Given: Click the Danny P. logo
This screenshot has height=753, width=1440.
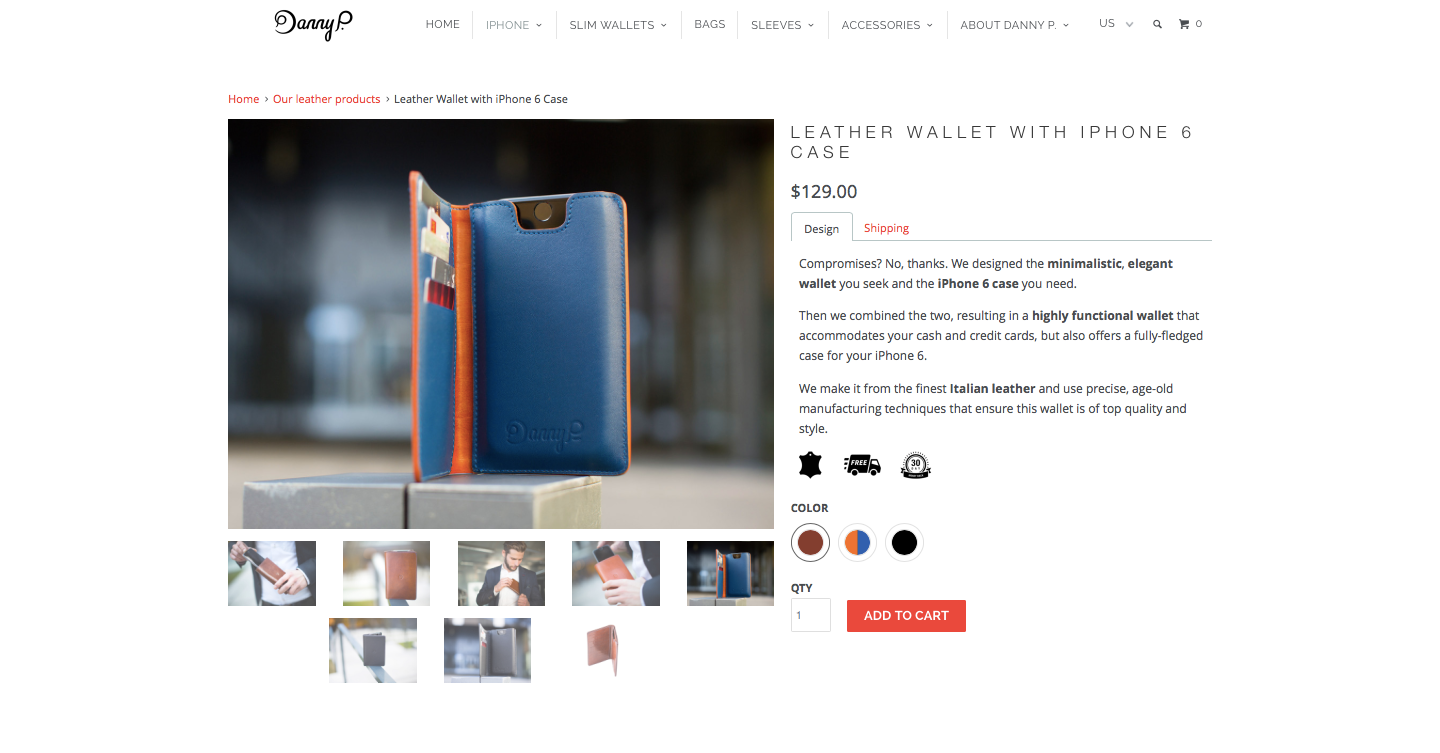Looking at the screenshot, I should point(313,24).
